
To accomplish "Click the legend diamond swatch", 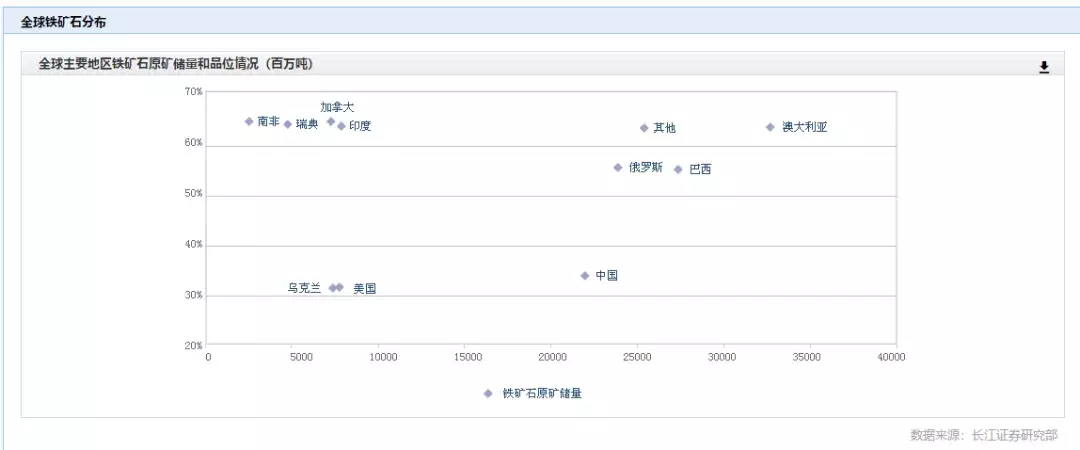I will tap(488, 394).
